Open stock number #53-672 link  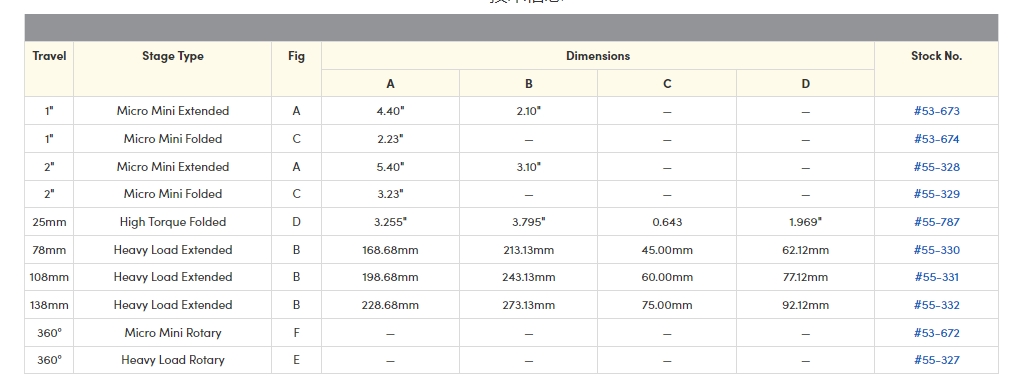pos(936,333)
